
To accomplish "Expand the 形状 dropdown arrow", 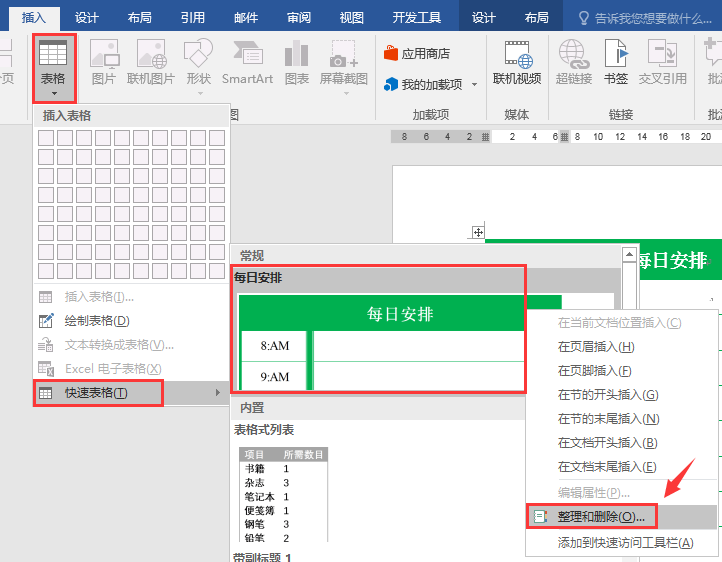I will (x=200, y=93).
